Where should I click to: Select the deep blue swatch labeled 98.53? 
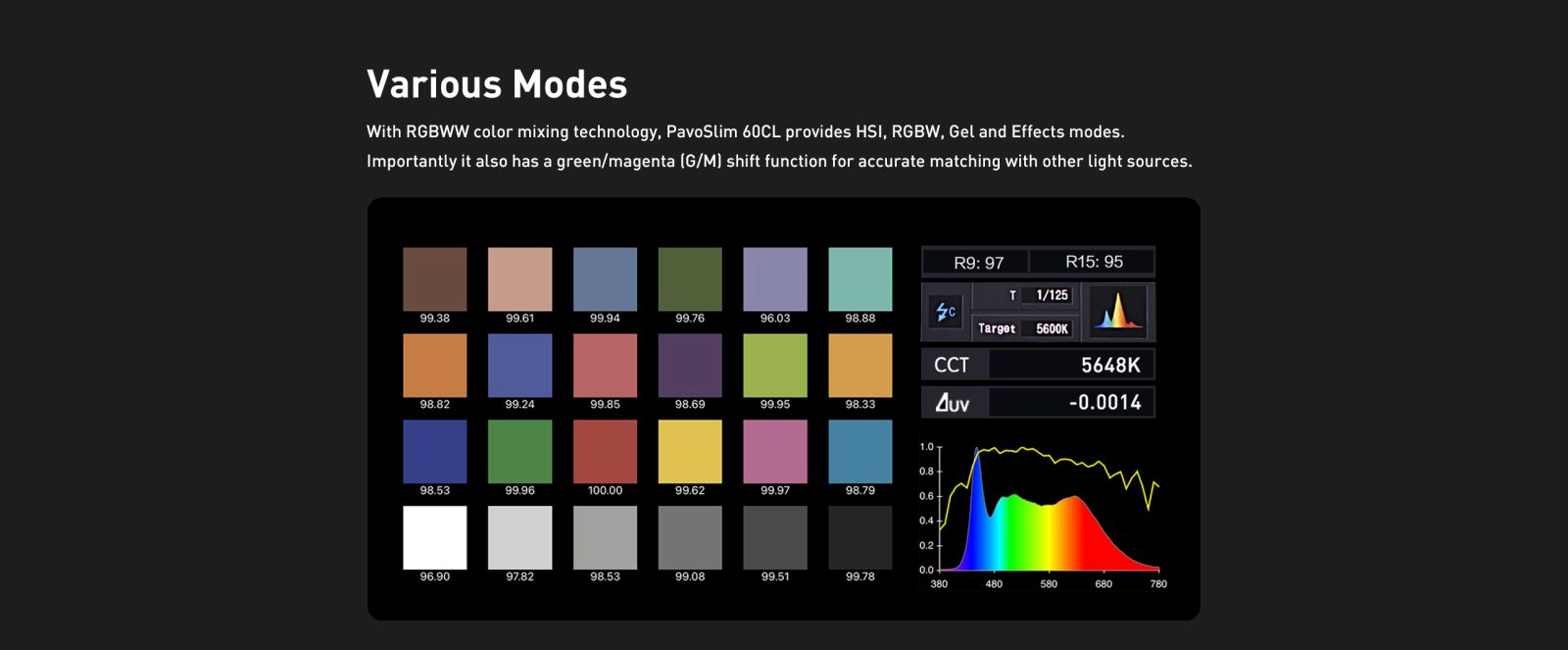[x=435, y=452]
